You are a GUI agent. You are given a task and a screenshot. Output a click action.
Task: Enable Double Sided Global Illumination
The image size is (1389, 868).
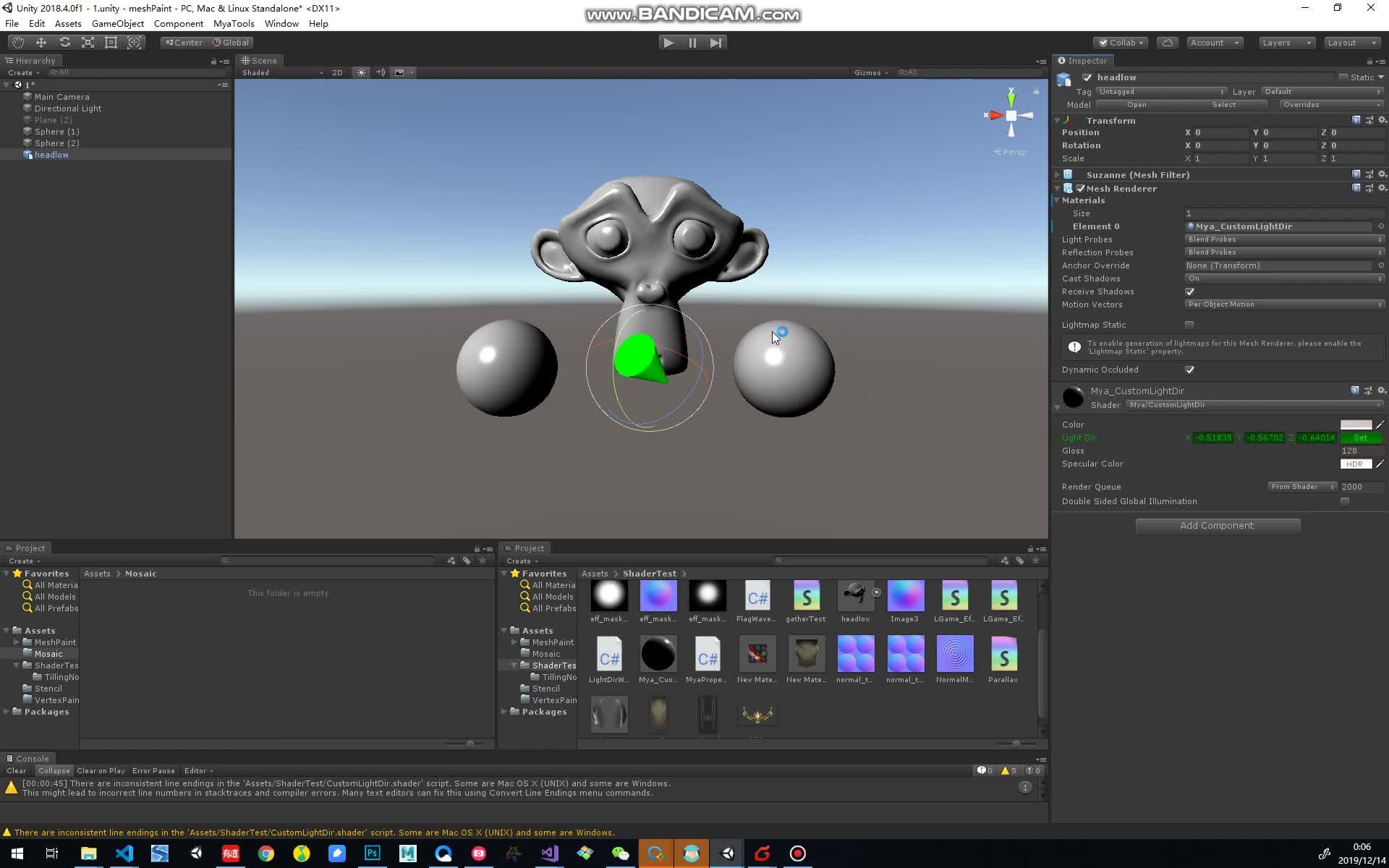click(x=1345, y=501)
